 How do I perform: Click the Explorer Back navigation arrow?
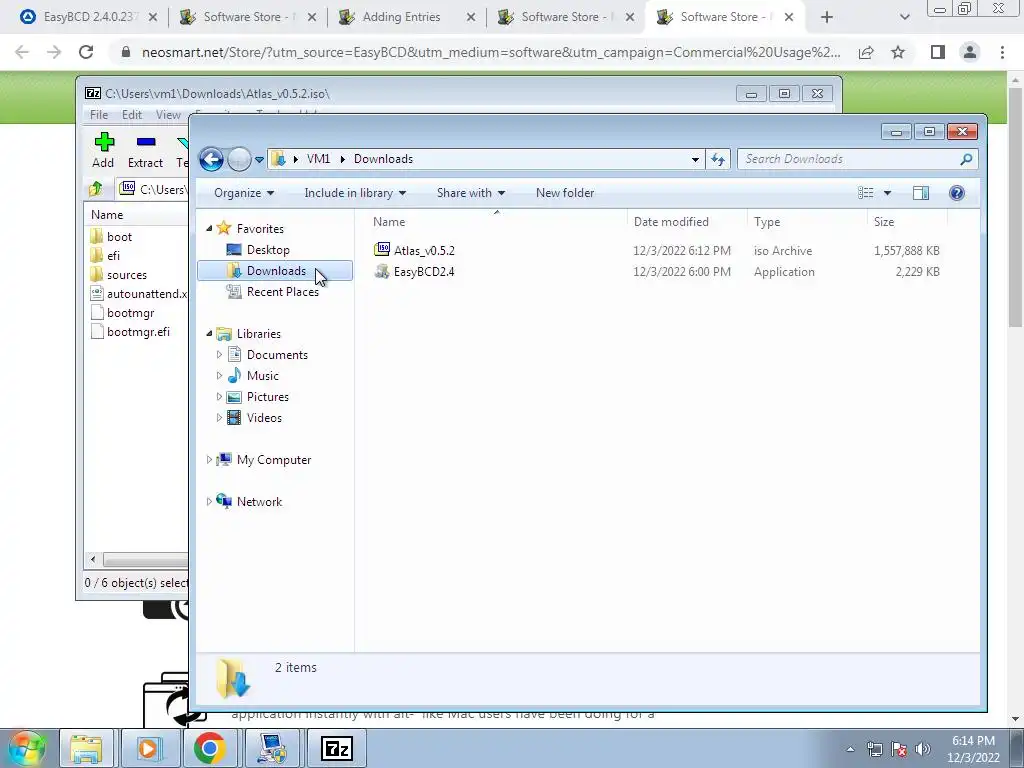click(x=212, y=159)
